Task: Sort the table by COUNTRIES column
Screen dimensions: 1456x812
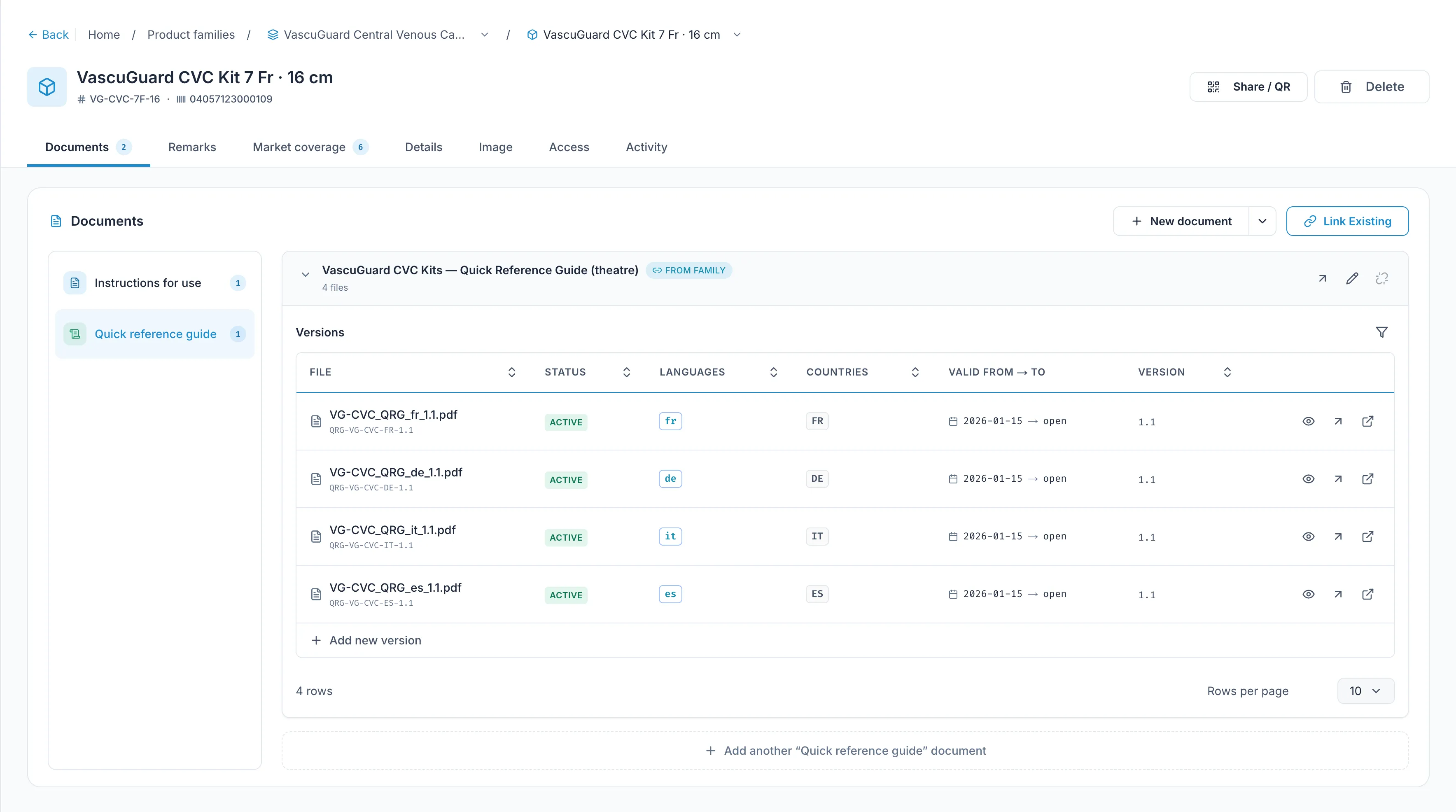Action: (915, 372)
